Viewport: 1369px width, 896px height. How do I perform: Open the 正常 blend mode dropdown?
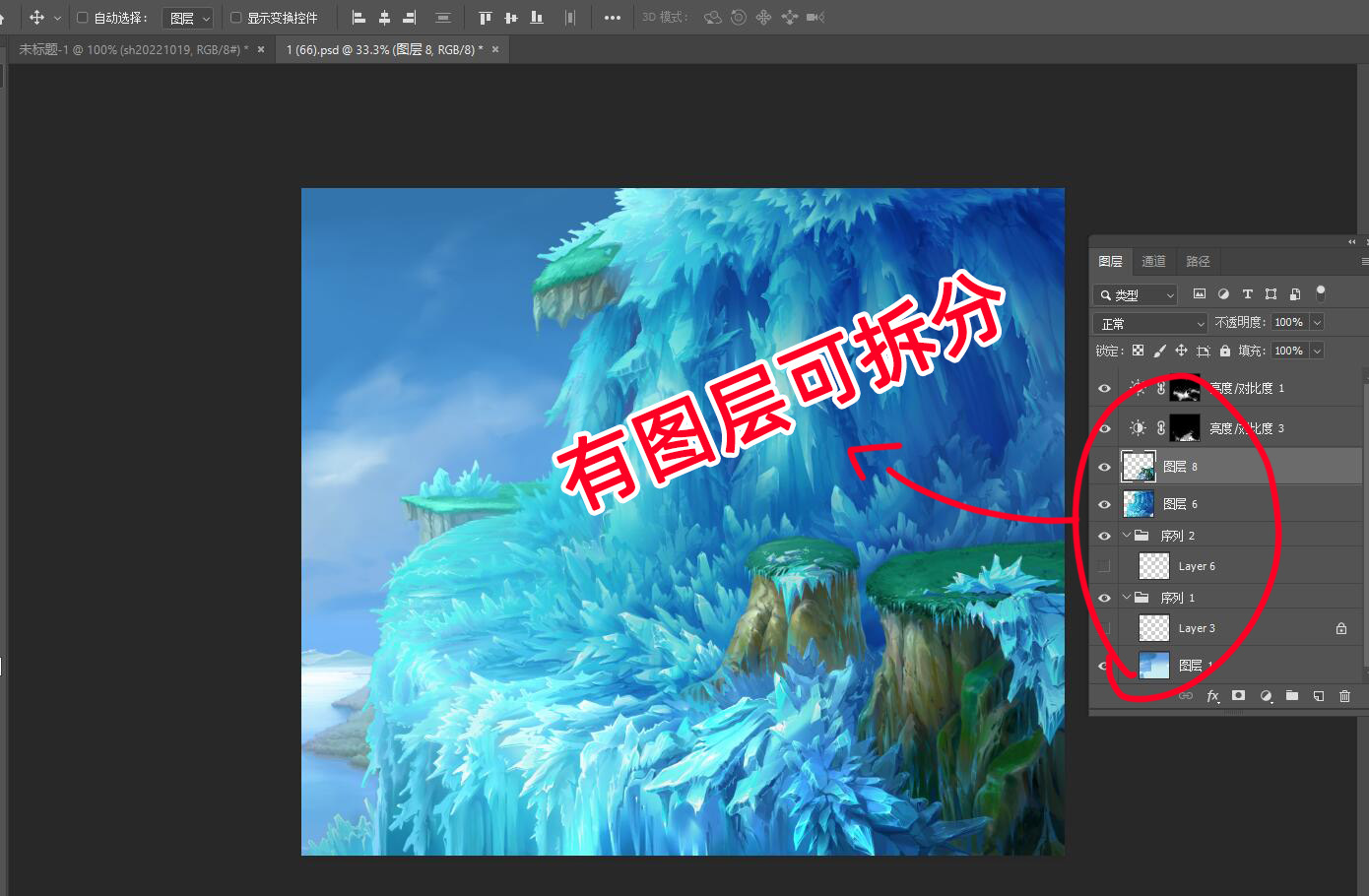click(1150, 323)
